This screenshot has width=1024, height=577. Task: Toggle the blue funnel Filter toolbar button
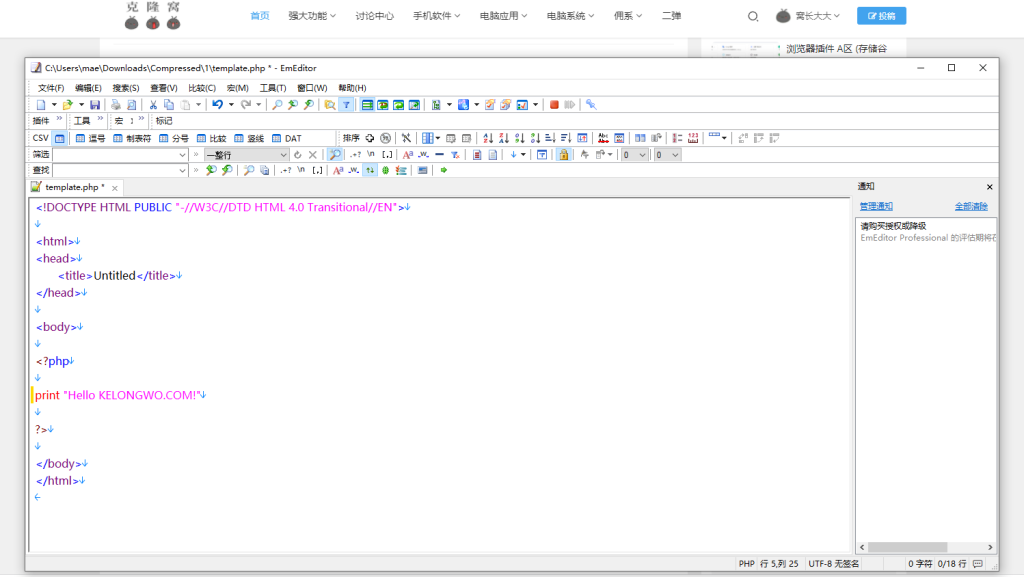pyautogui.click(x=346, y=104)
